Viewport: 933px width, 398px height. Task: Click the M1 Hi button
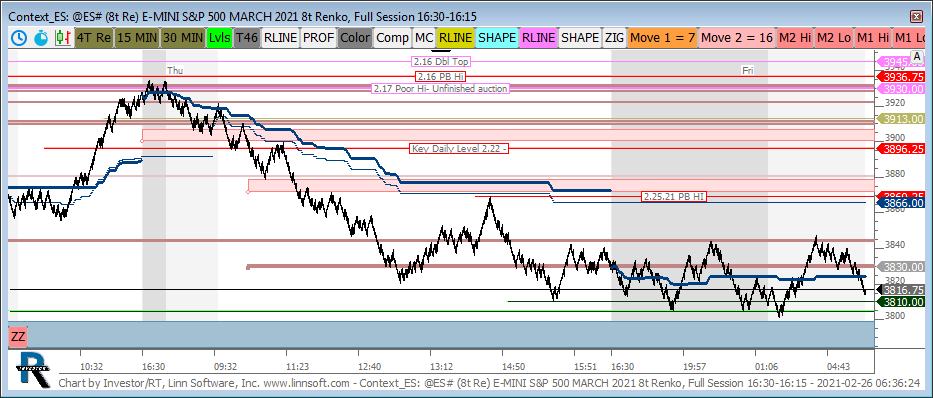point(873,37)
